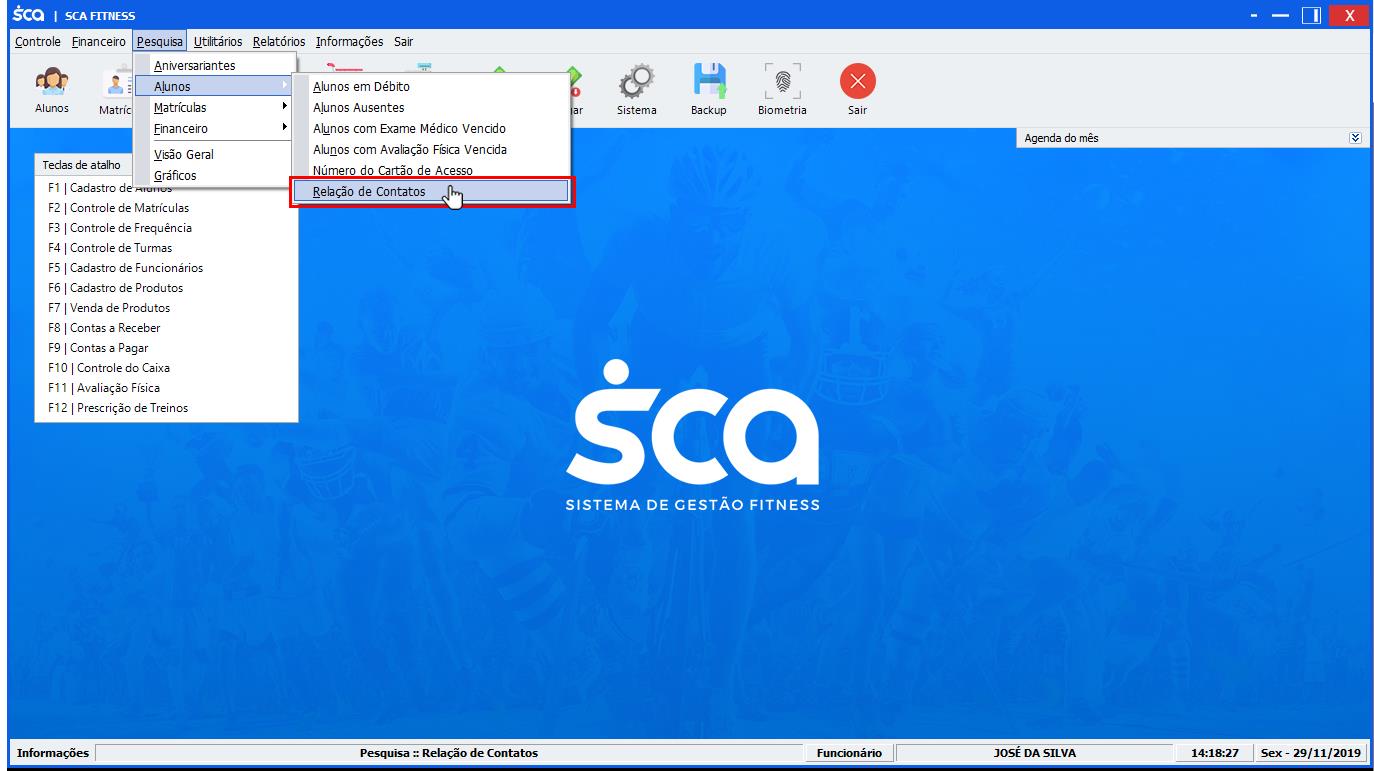Viewport: 1374px width, 771px height.
Task: Click the Teclas de atalho header
Action: pos(81,165)
